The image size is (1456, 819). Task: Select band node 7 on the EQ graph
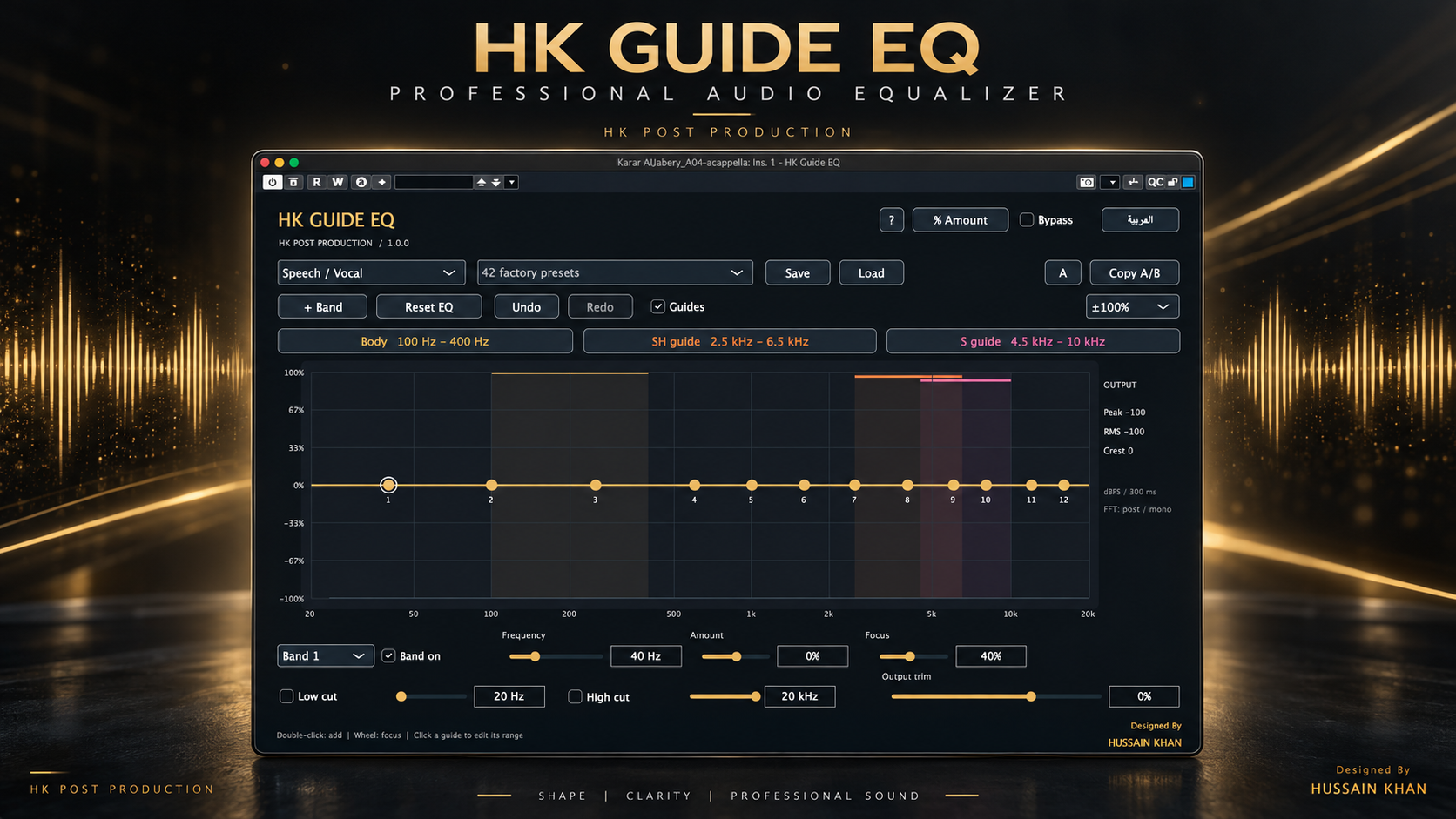click(855, 485)
